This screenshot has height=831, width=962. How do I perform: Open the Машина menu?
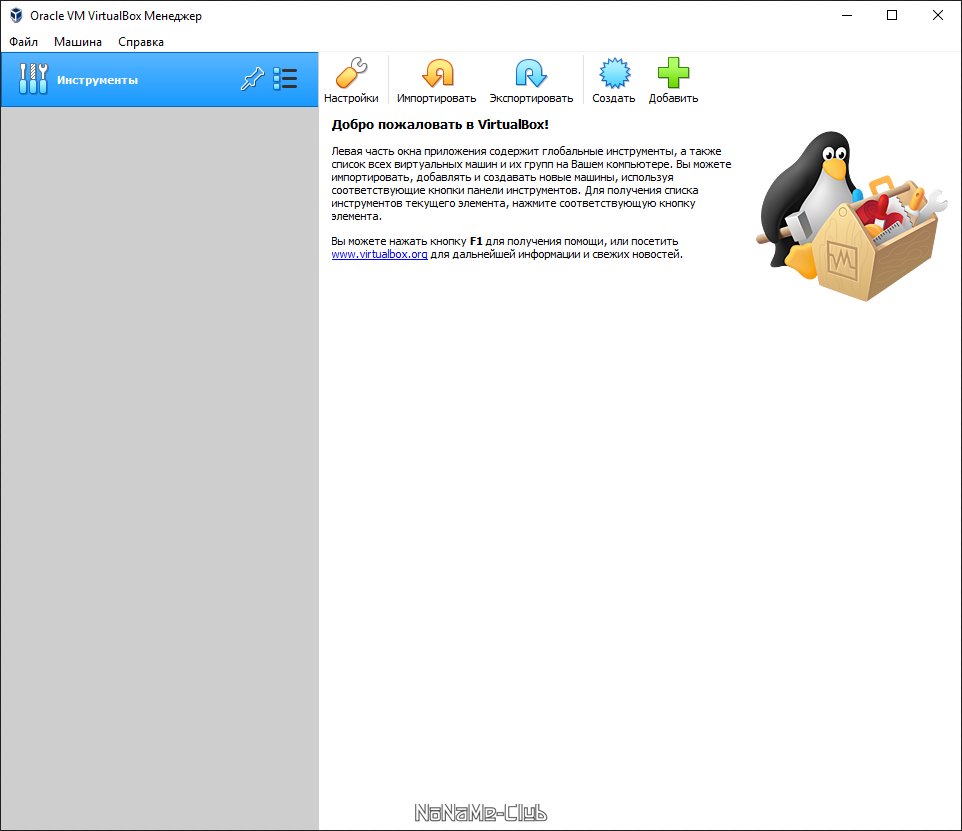point(78,42)
